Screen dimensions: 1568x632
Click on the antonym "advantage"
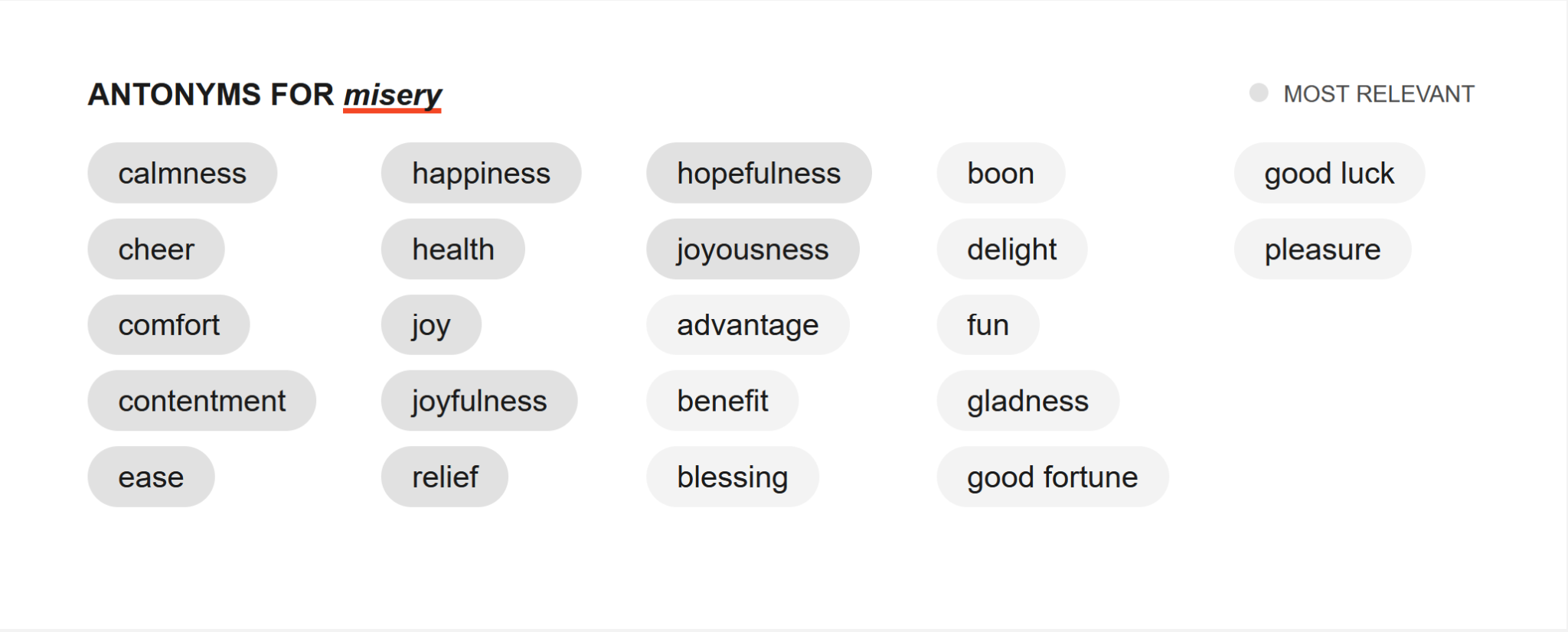[747, 324]
